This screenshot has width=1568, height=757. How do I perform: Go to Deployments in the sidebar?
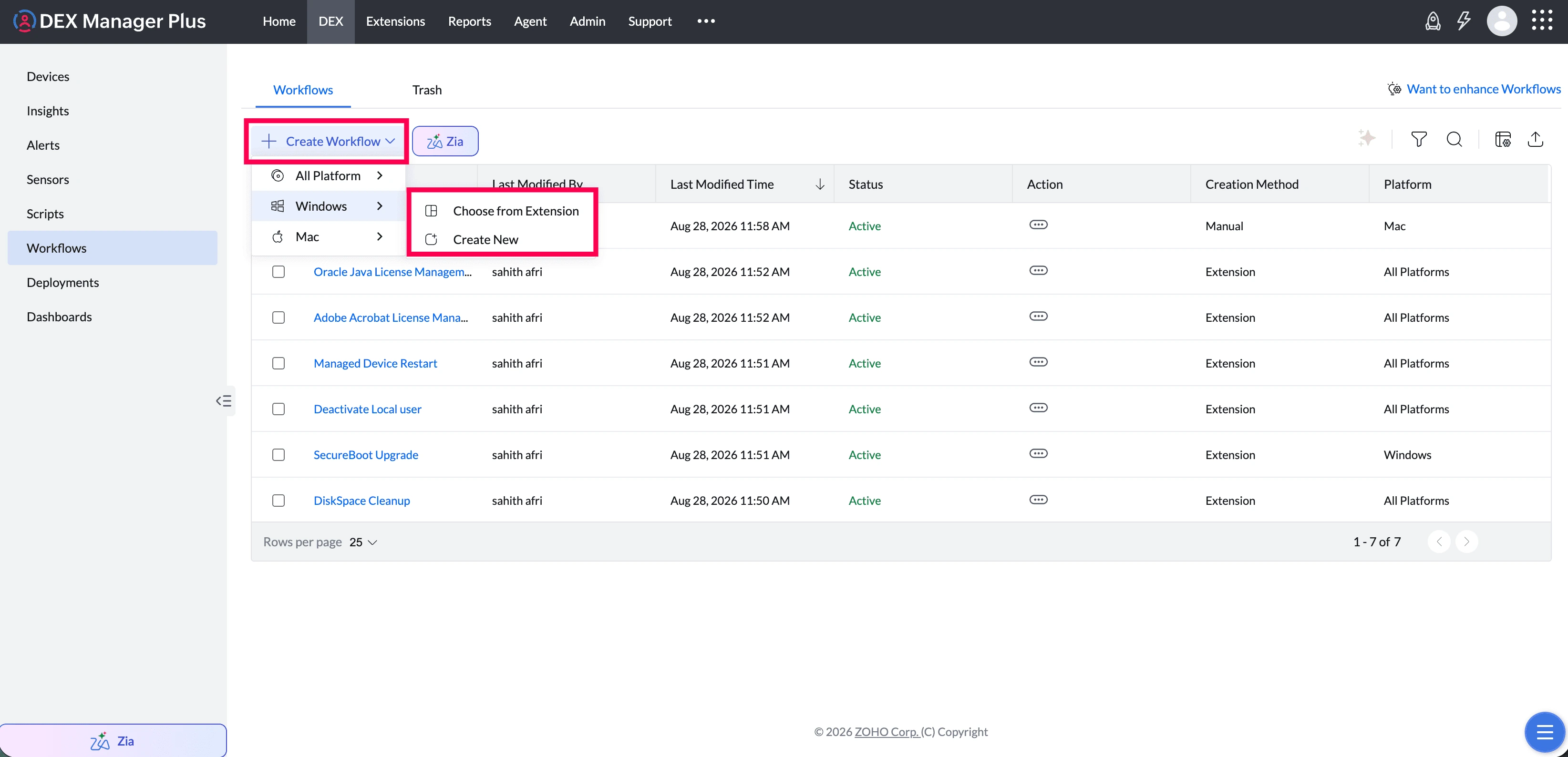pyautogui.click(x=113, y=282)
